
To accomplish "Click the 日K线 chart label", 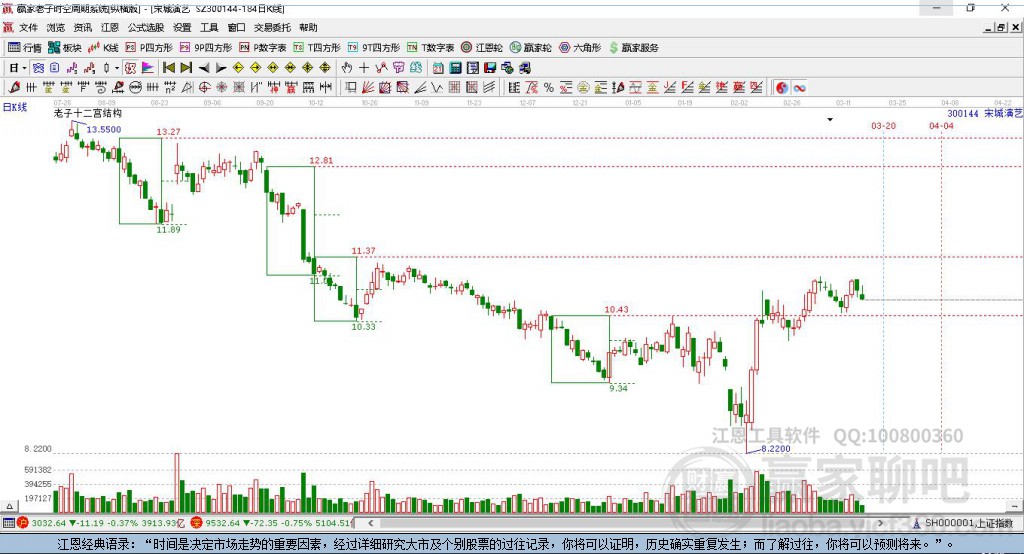I will click(15, 106).
